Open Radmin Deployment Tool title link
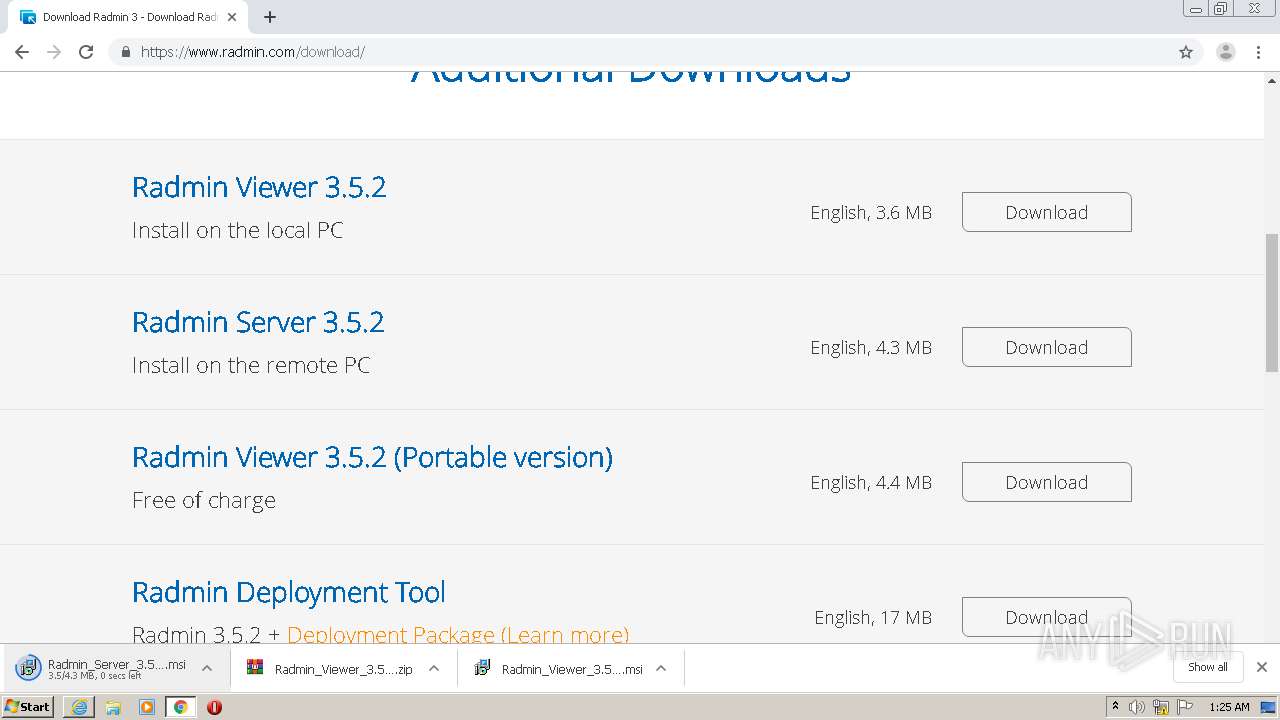Viewport: 1280px width, 720px height. [289, 592]
